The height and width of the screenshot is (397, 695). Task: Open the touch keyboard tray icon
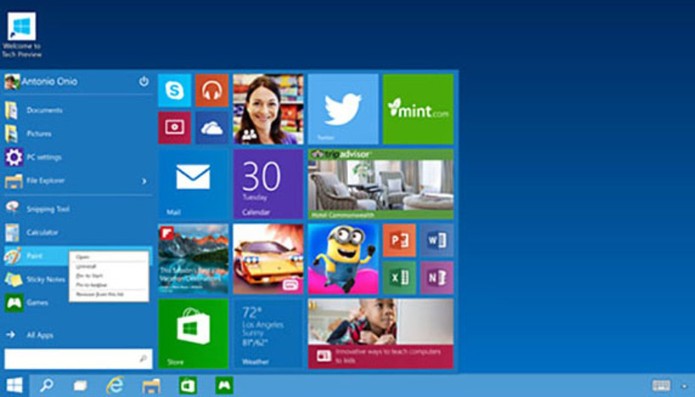tap(661, 385)
